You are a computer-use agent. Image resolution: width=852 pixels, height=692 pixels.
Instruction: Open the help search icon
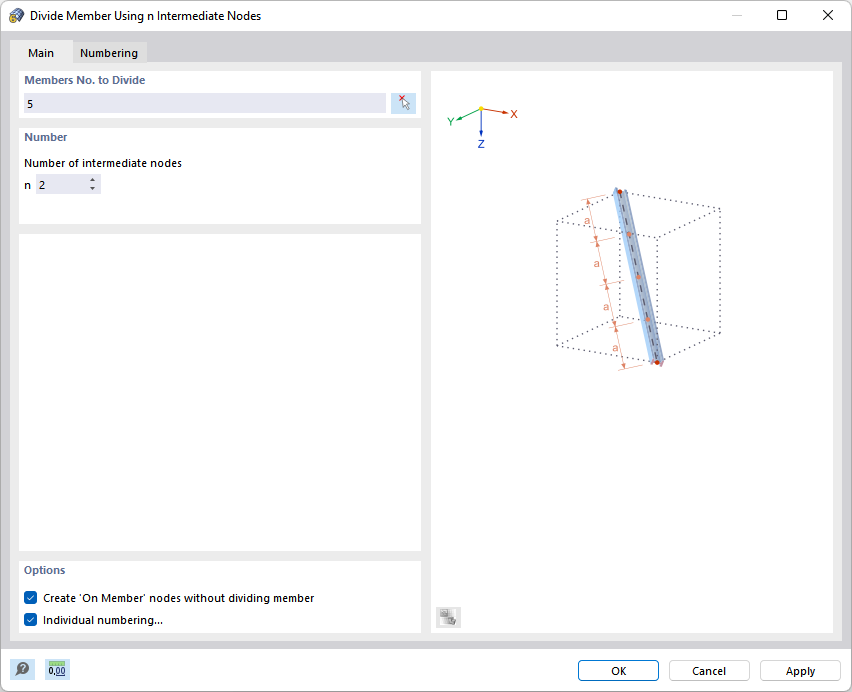click(x=22, y=670)
